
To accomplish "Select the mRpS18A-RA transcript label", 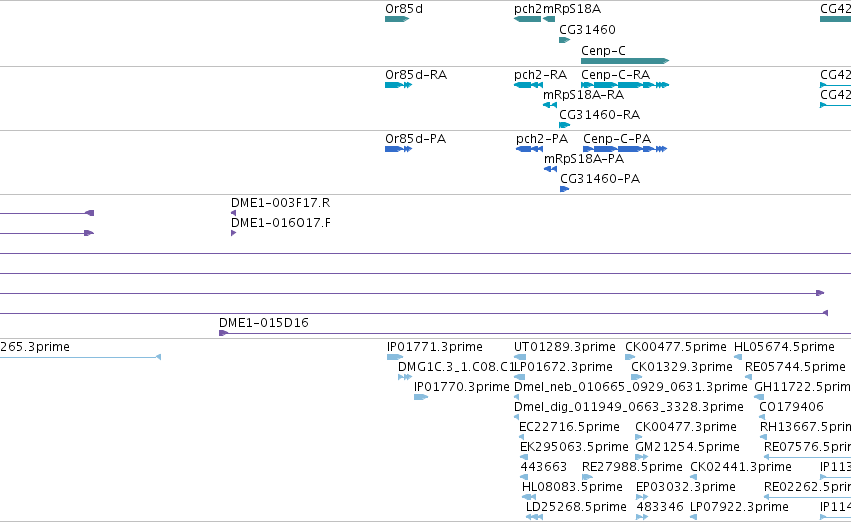I will tap(583, 95).
